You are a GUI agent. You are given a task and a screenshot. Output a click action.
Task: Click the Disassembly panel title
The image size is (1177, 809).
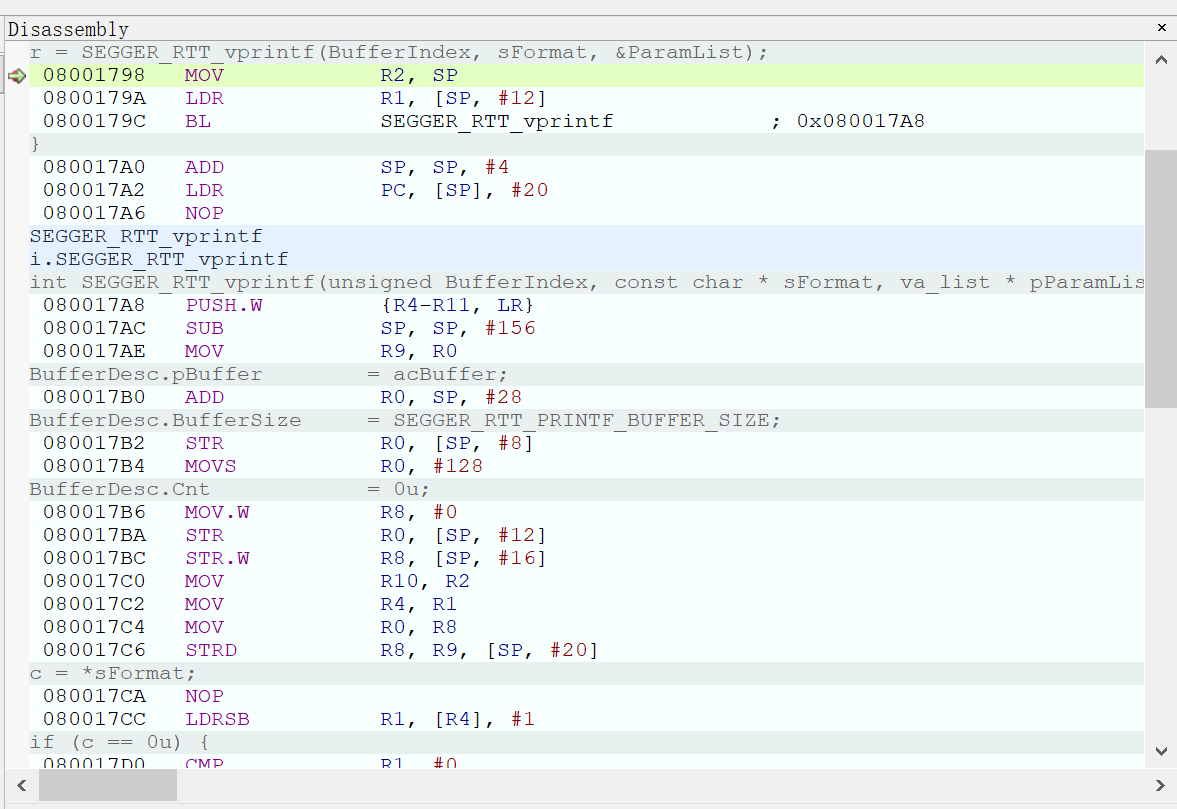click(68, 30)
